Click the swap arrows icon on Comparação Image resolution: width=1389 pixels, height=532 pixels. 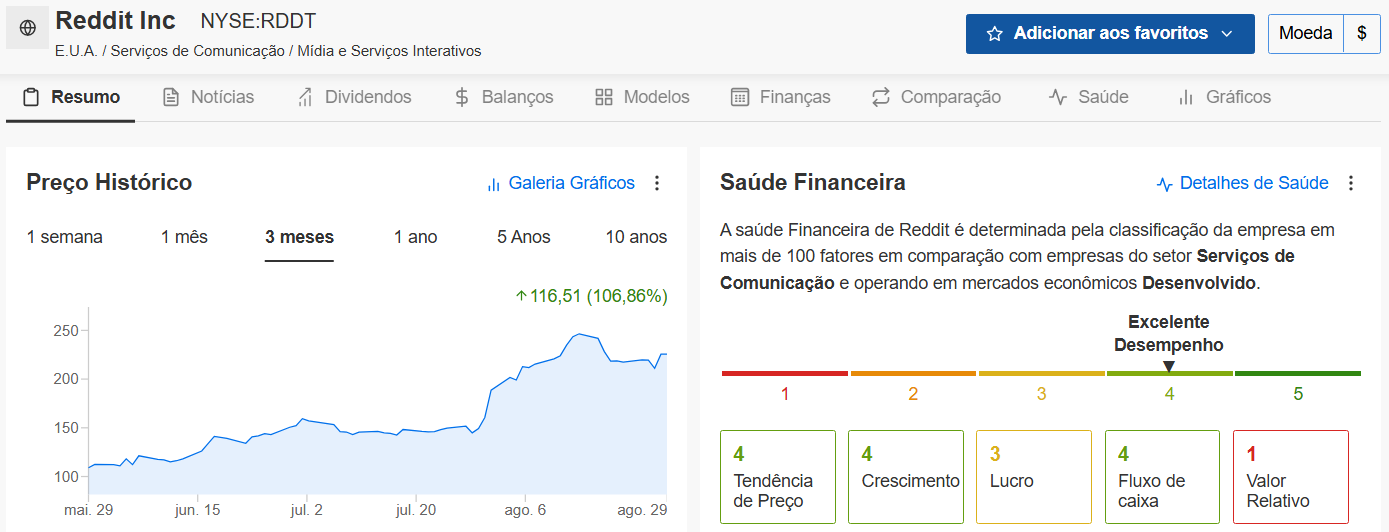pos(881,97)
